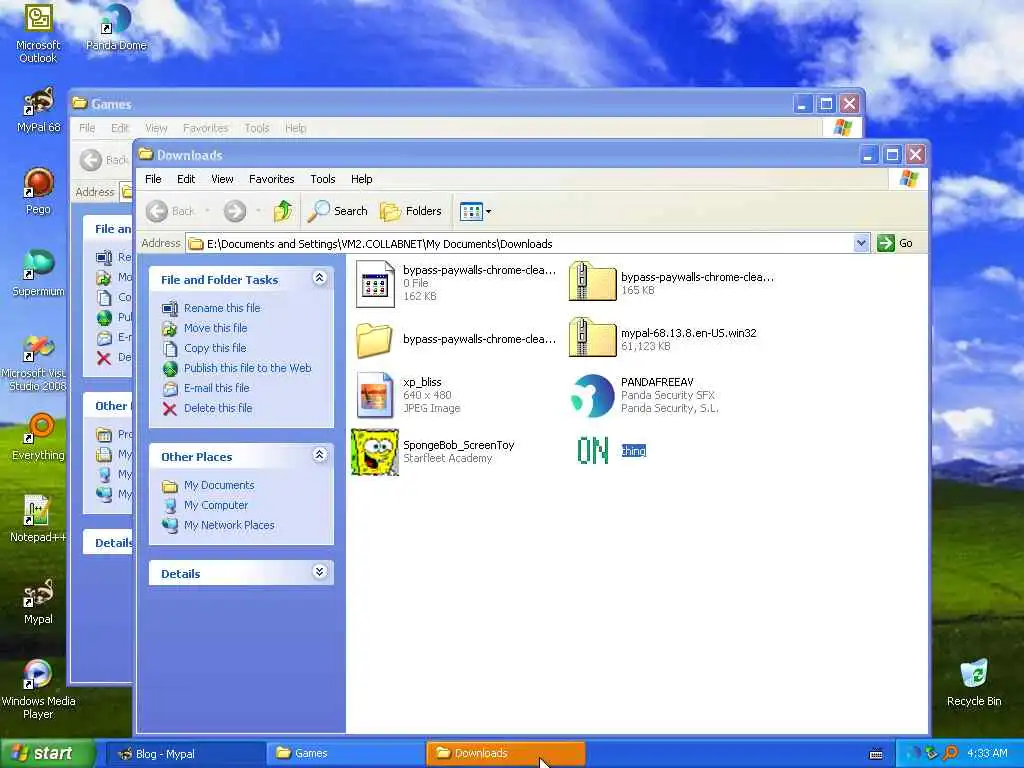
Task: Open Help menu in Games window
Action: (295, 128)
